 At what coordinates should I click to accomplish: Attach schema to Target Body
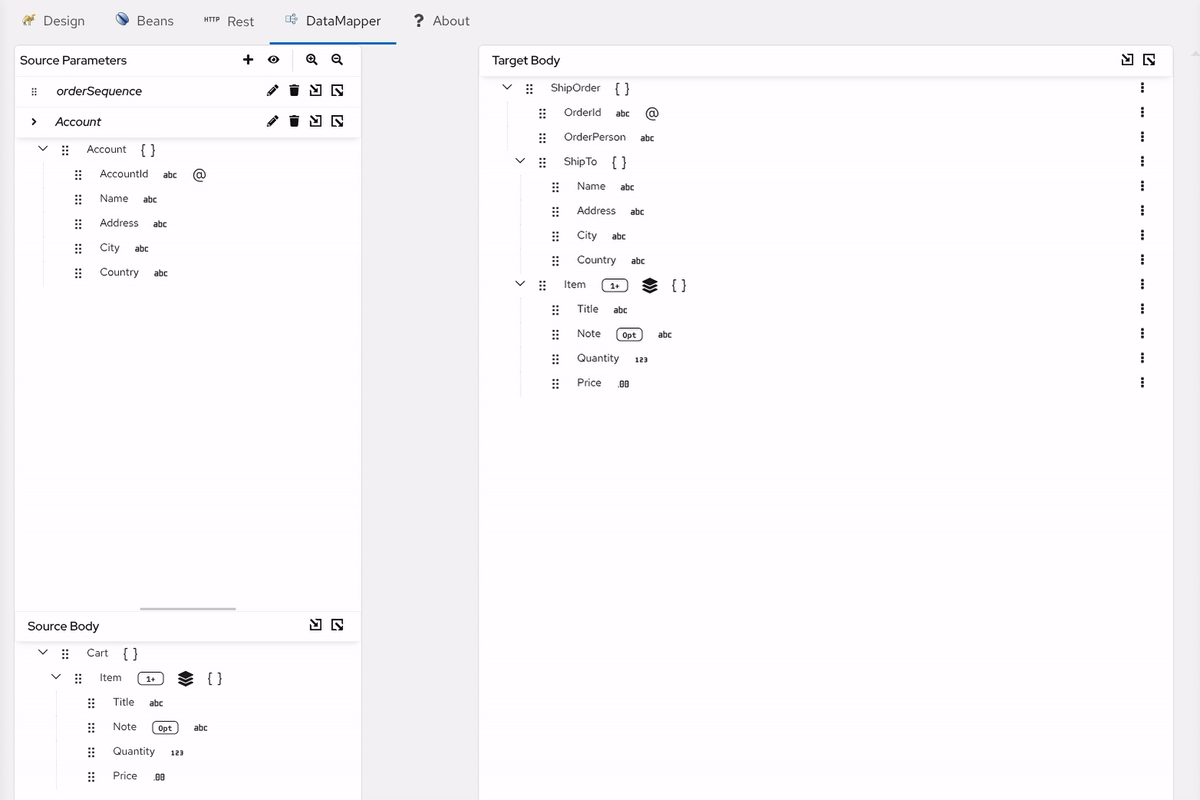tap(1128, 60)
